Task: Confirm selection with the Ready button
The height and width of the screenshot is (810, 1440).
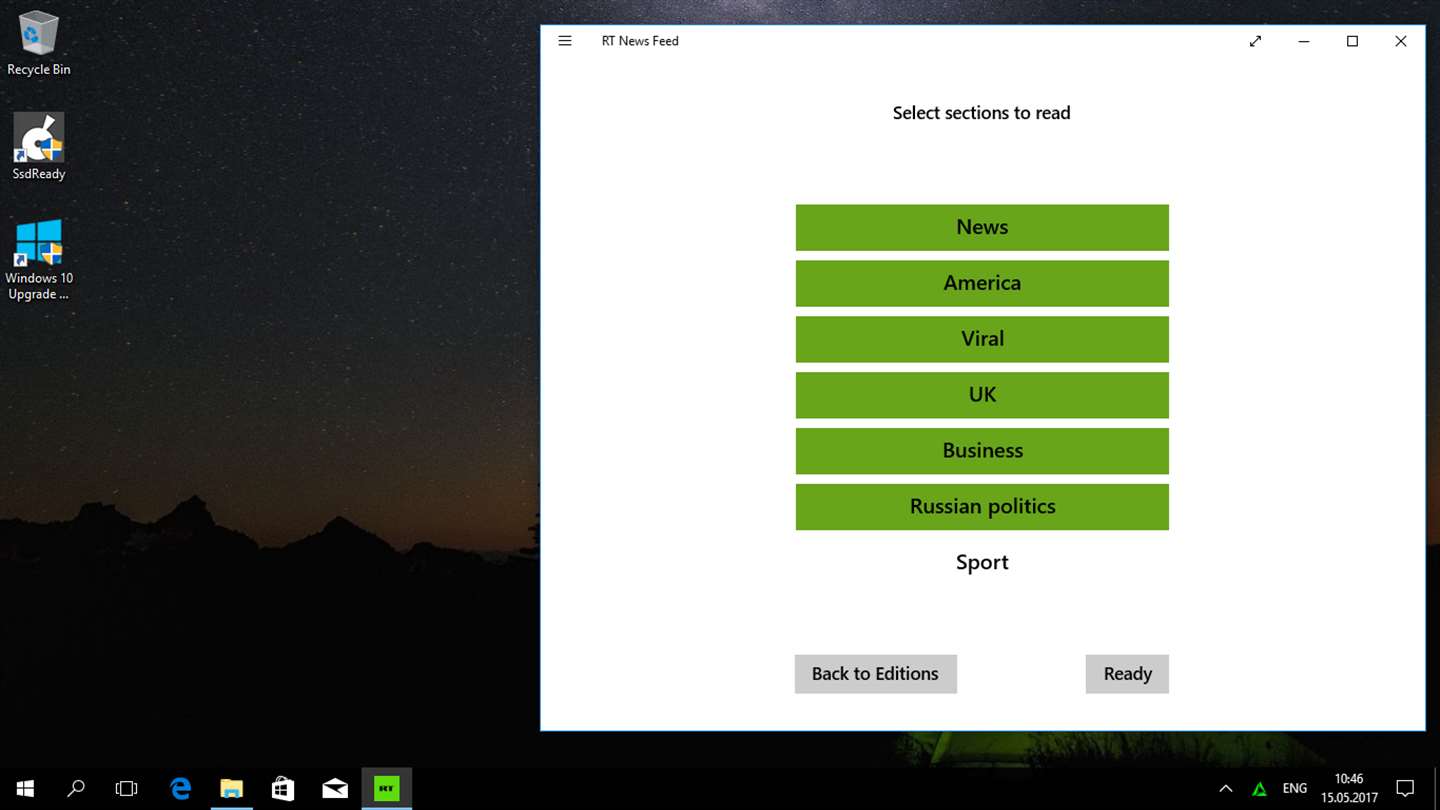Action: pos(1127,674)
